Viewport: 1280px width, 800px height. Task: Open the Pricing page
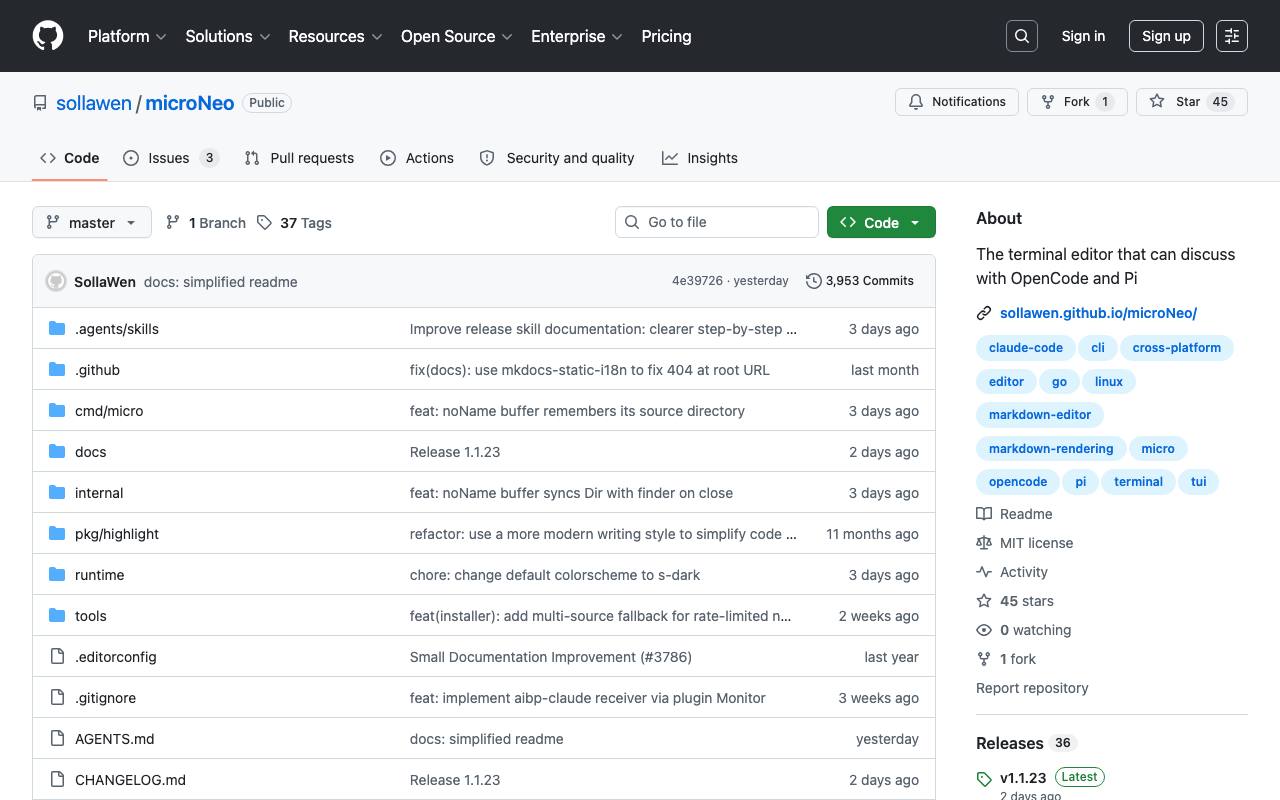click(x=666, y=36)
